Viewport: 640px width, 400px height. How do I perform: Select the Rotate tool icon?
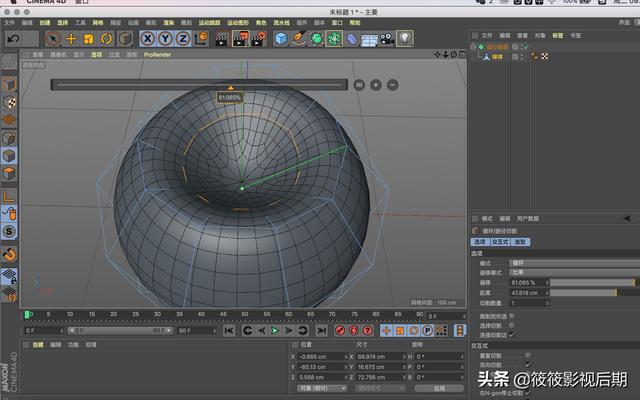(106, 38)
